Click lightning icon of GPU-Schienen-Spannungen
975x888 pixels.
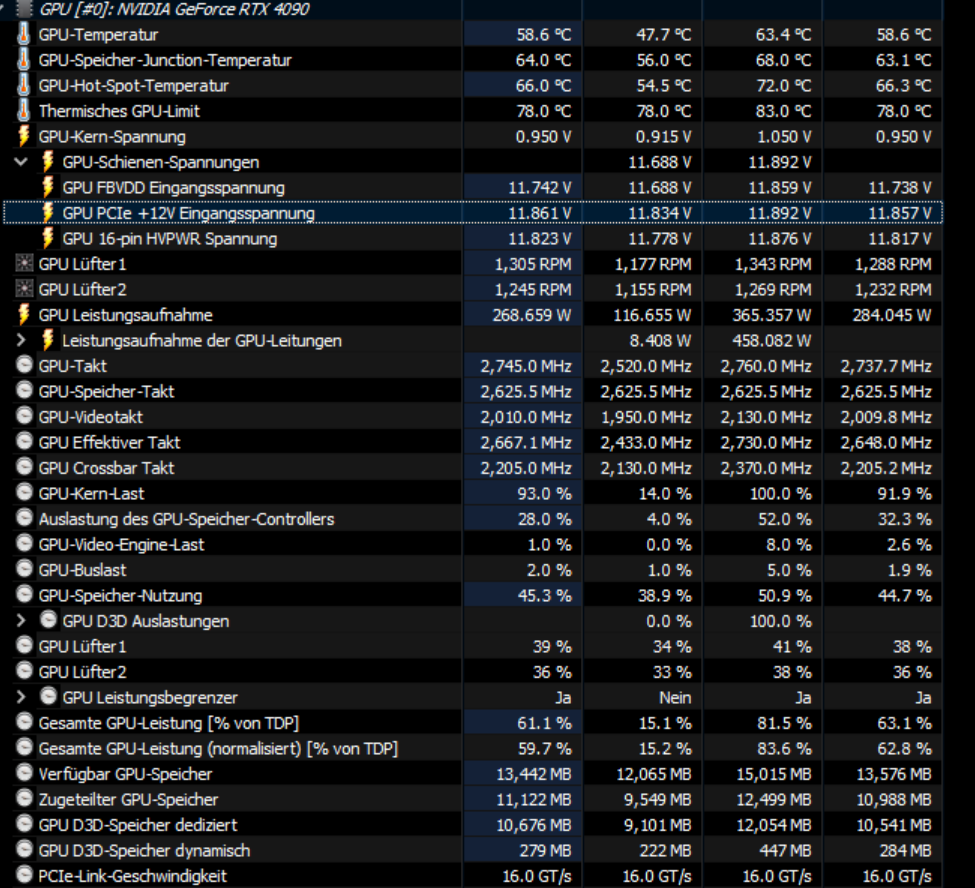coord(48,162)
